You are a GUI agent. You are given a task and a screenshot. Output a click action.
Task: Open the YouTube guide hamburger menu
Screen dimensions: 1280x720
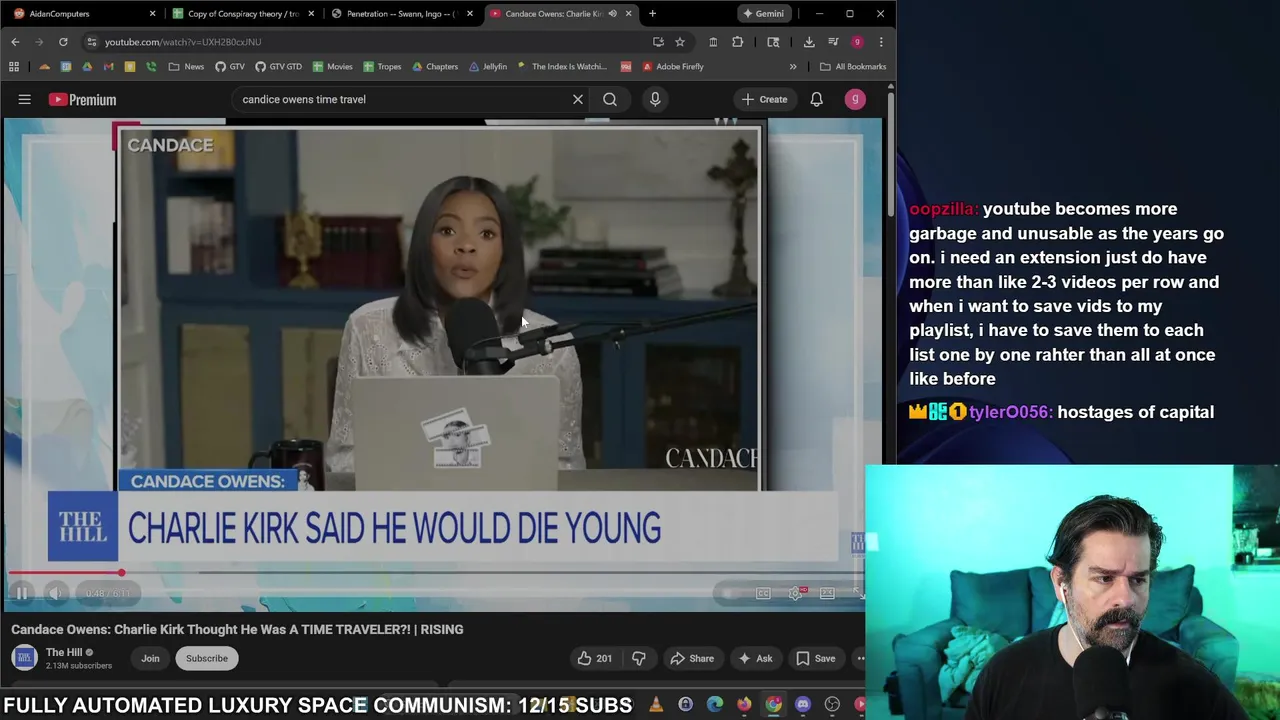point(25,99)
